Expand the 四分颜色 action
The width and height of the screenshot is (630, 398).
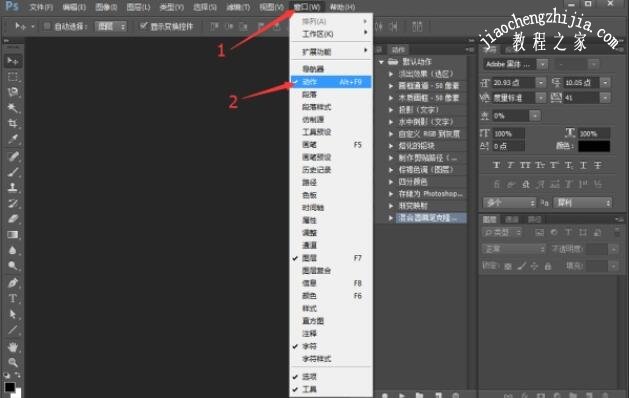[391, 182]
